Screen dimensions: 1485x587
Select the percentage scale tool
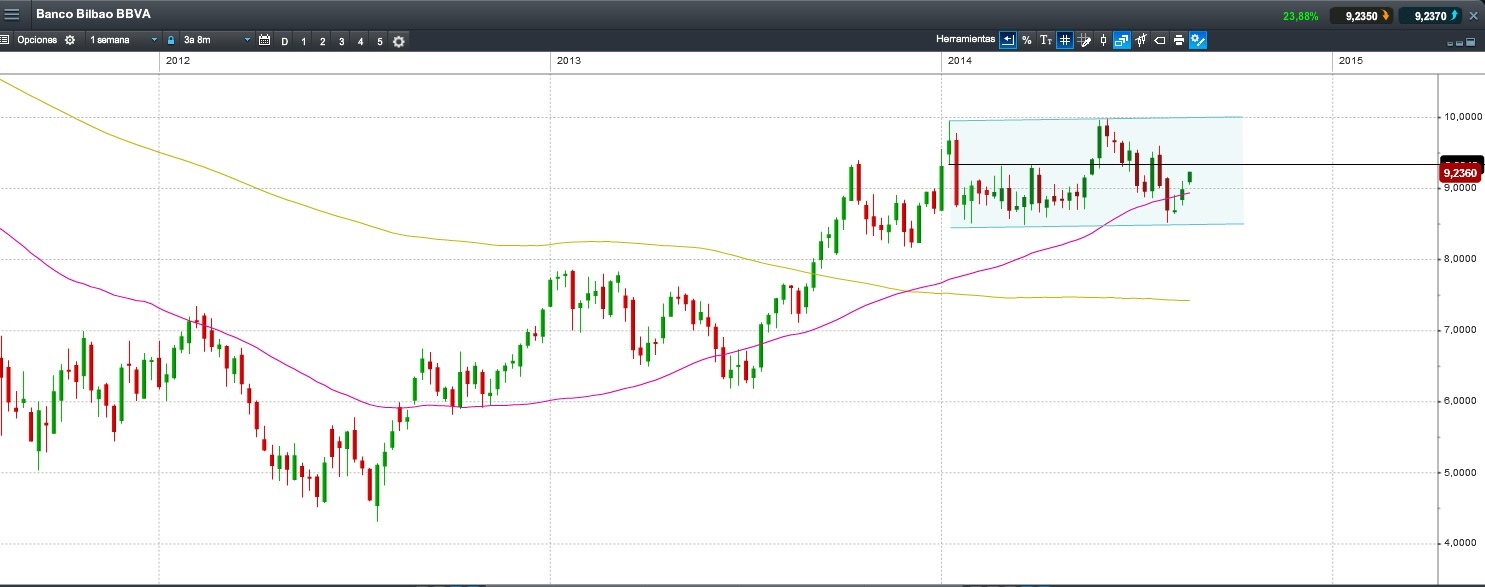coord(1027,41)
